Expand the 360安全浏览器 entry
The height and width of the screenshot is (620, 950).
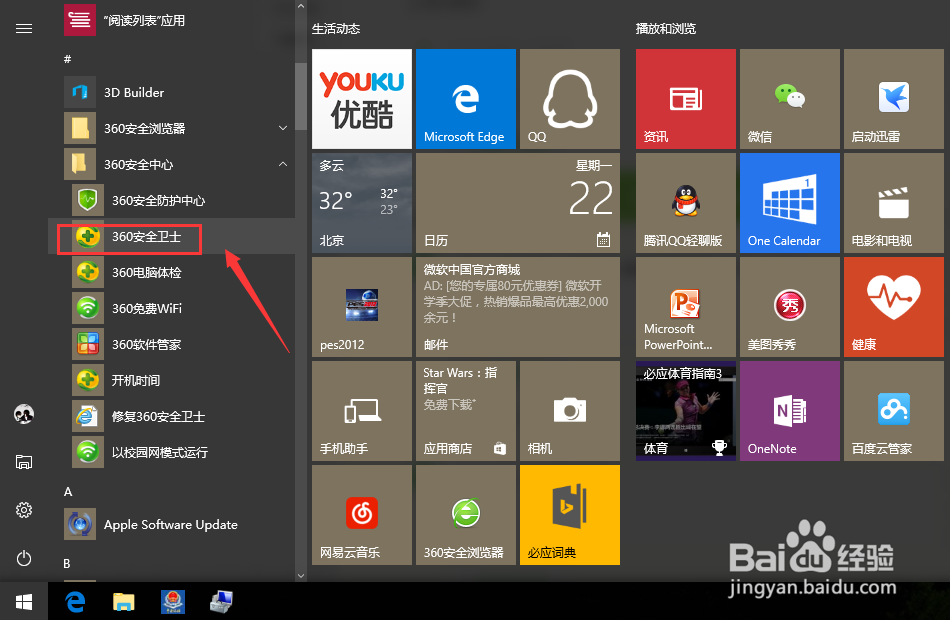click(283, 128)
